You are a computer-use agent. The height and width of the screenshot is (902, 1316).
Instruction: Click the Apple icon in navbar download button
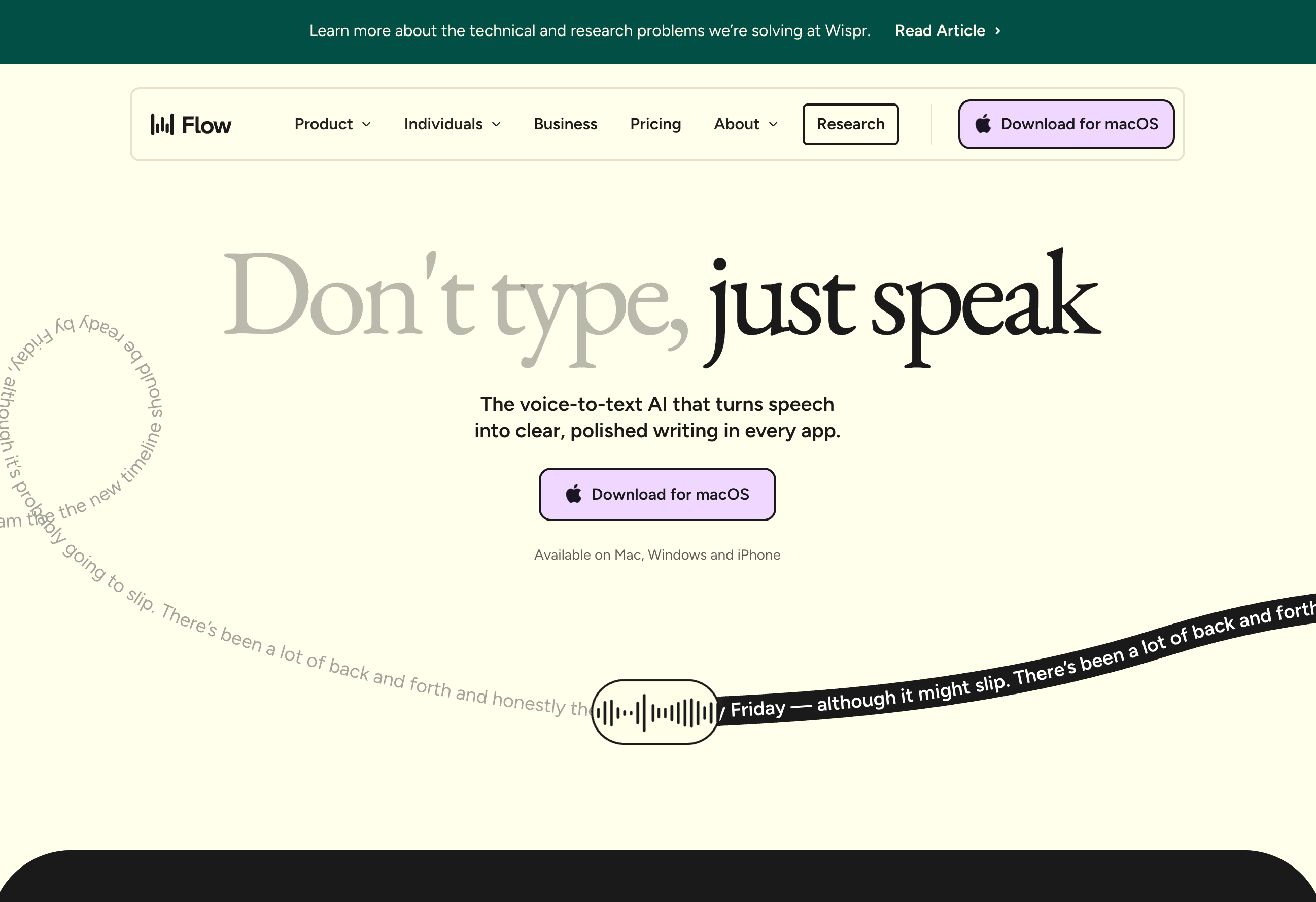[x=983, y=124]
